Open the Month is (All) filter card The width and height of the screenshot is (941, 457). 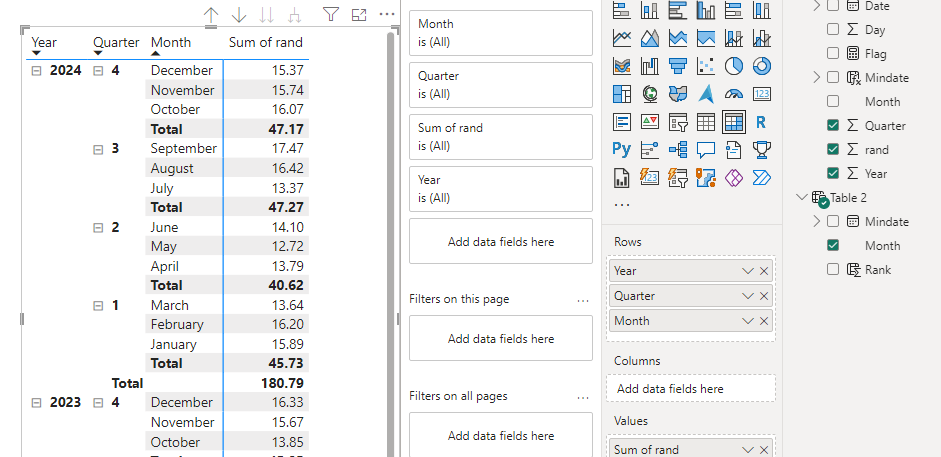tap(501, 33)
